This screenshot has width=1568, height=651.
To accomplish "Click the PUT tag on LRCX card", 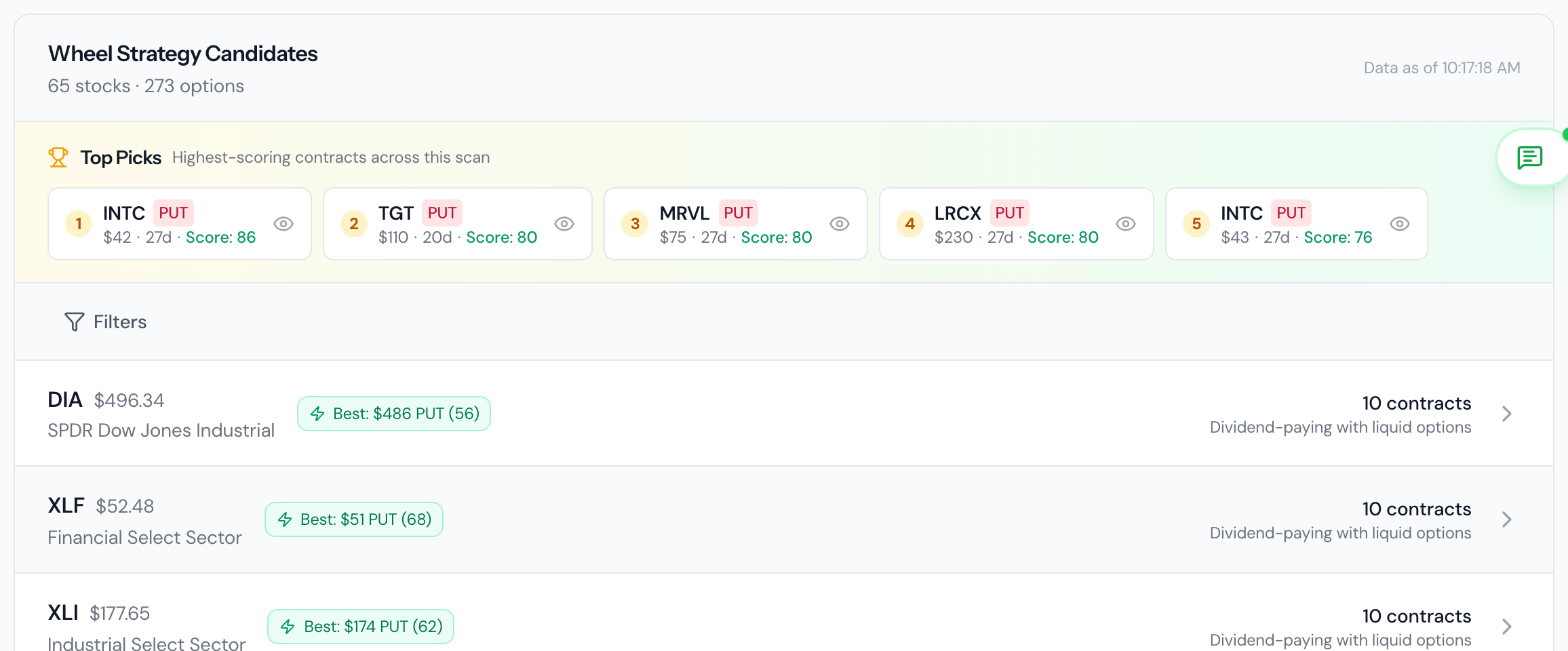I will [1009, 213].
